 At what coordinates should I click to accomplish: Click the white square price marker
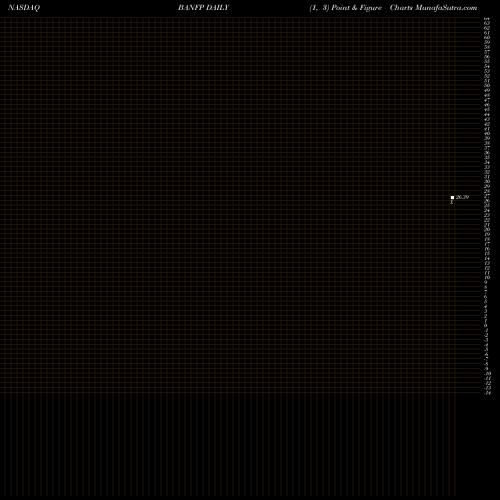(452, 198)
